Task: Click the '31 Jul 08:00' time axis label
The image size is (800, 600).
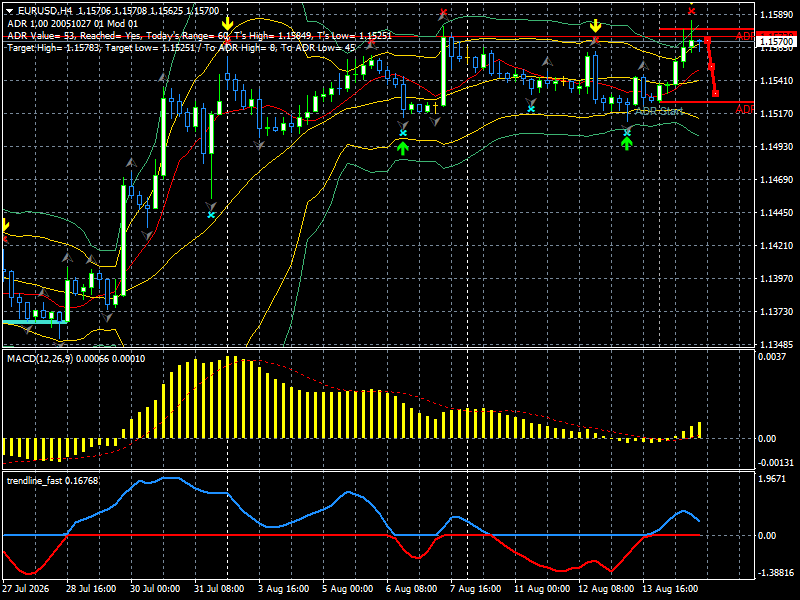Action: (219, 588)
